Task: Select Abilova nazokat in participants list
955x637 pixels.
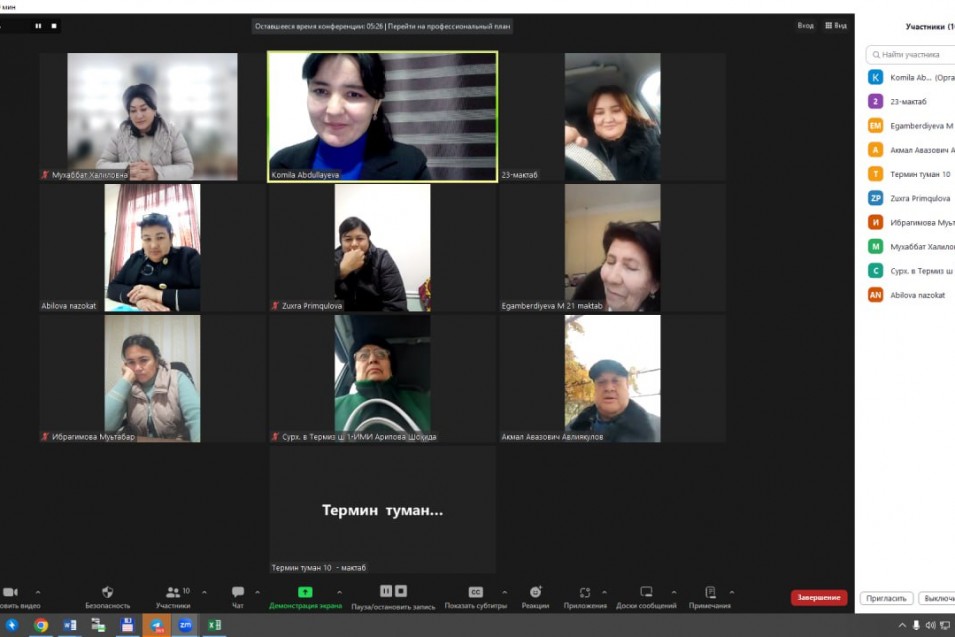Action: click(911, 295)
